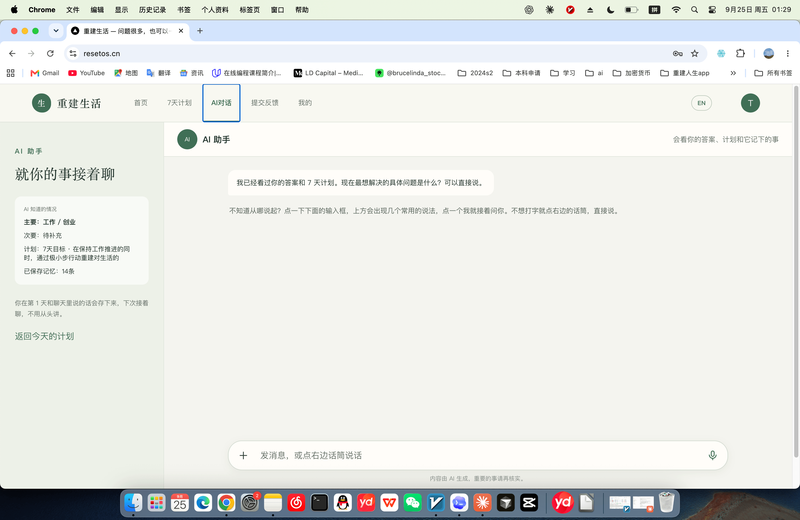Toggle macOS Do Not Disturb moon icon

click(610, 10)
